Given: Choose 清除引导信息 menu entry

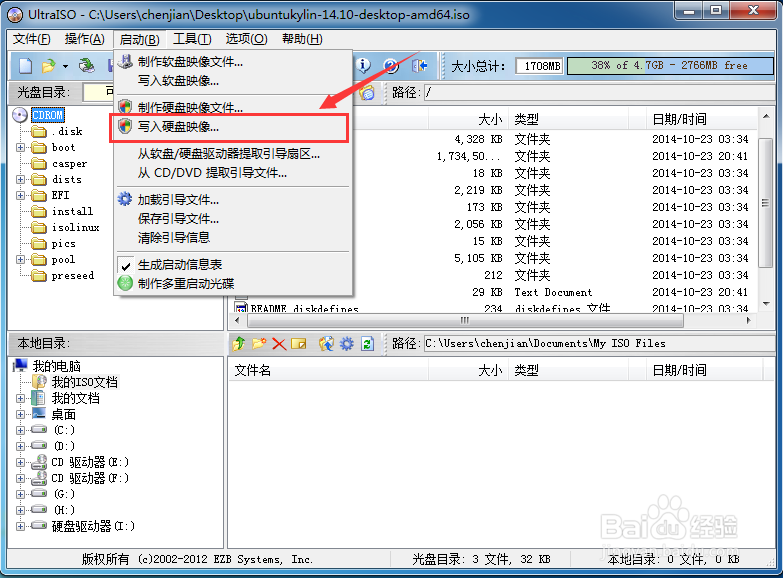Looking at the screenshot, I should click(x=174, y=237).
